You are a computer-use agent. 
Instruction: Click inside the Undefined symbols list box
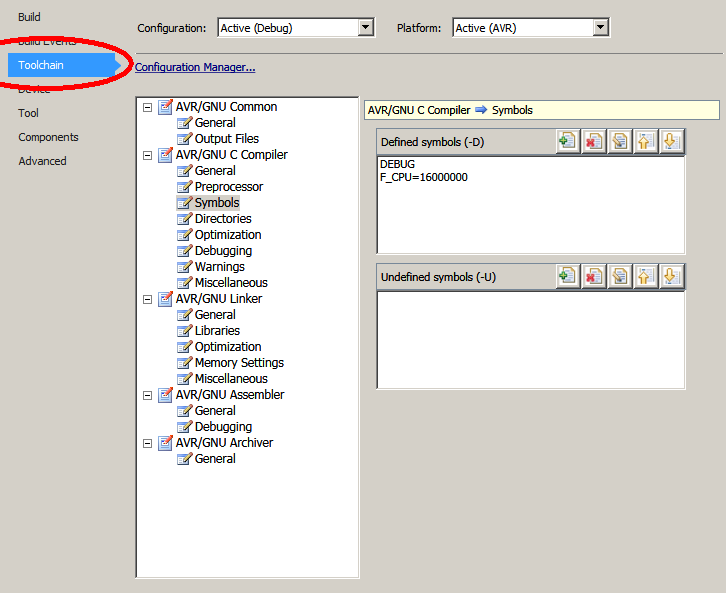point(531,340)
